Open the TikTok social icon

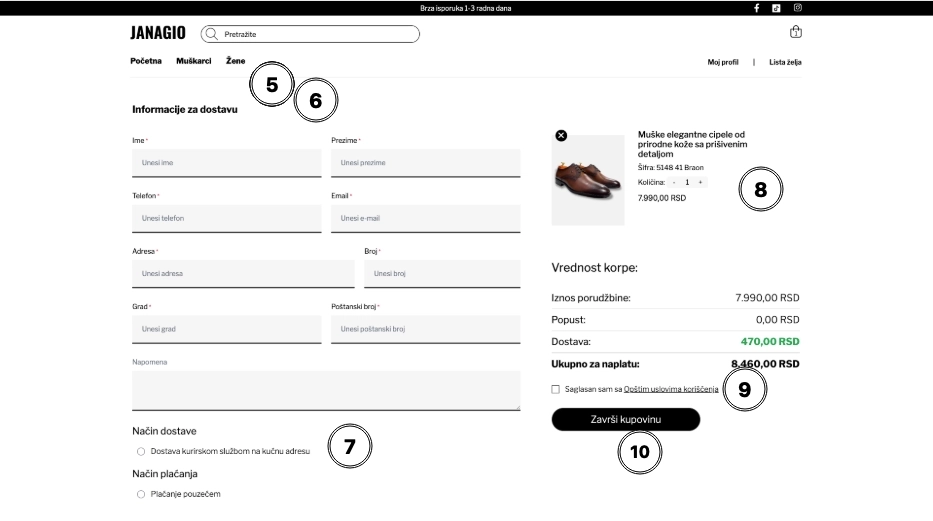pyautogui.click(x=776, y=8)
